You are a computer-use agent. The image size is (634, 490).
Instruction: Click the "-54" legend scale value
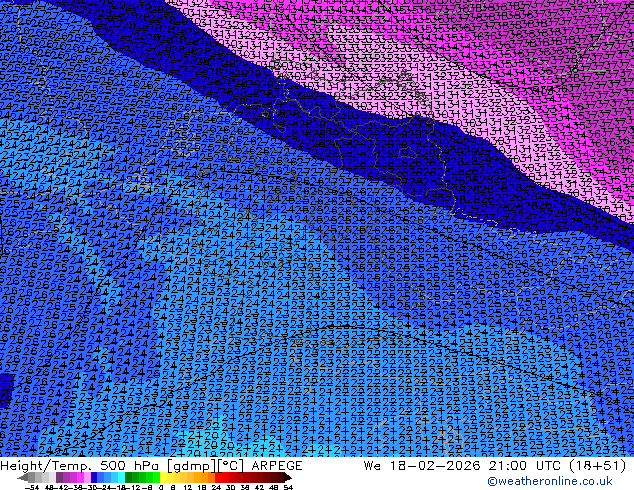32,487
